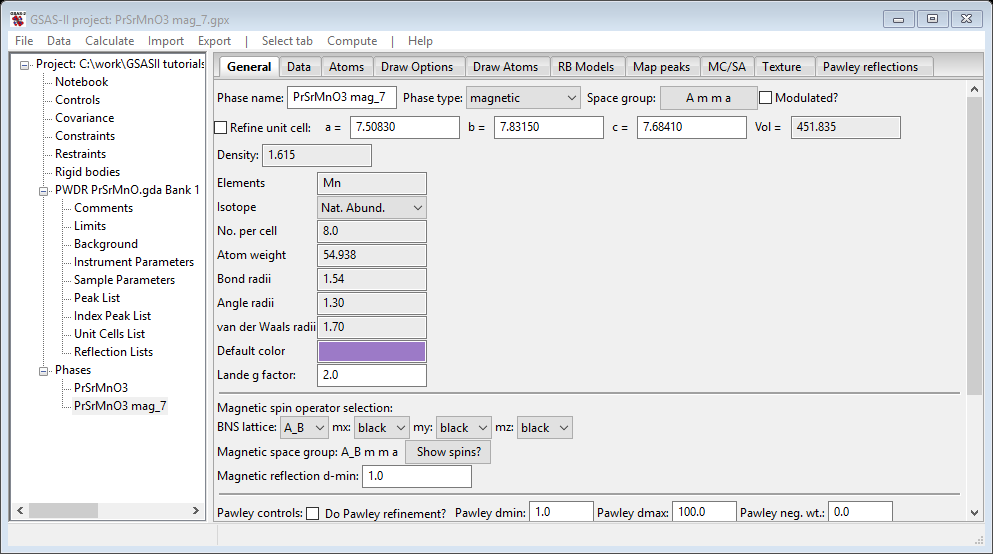Image resolution: width=993 pixels, height=554 pixels.
Task: Open the Import menu
Action: pos(166,41)
